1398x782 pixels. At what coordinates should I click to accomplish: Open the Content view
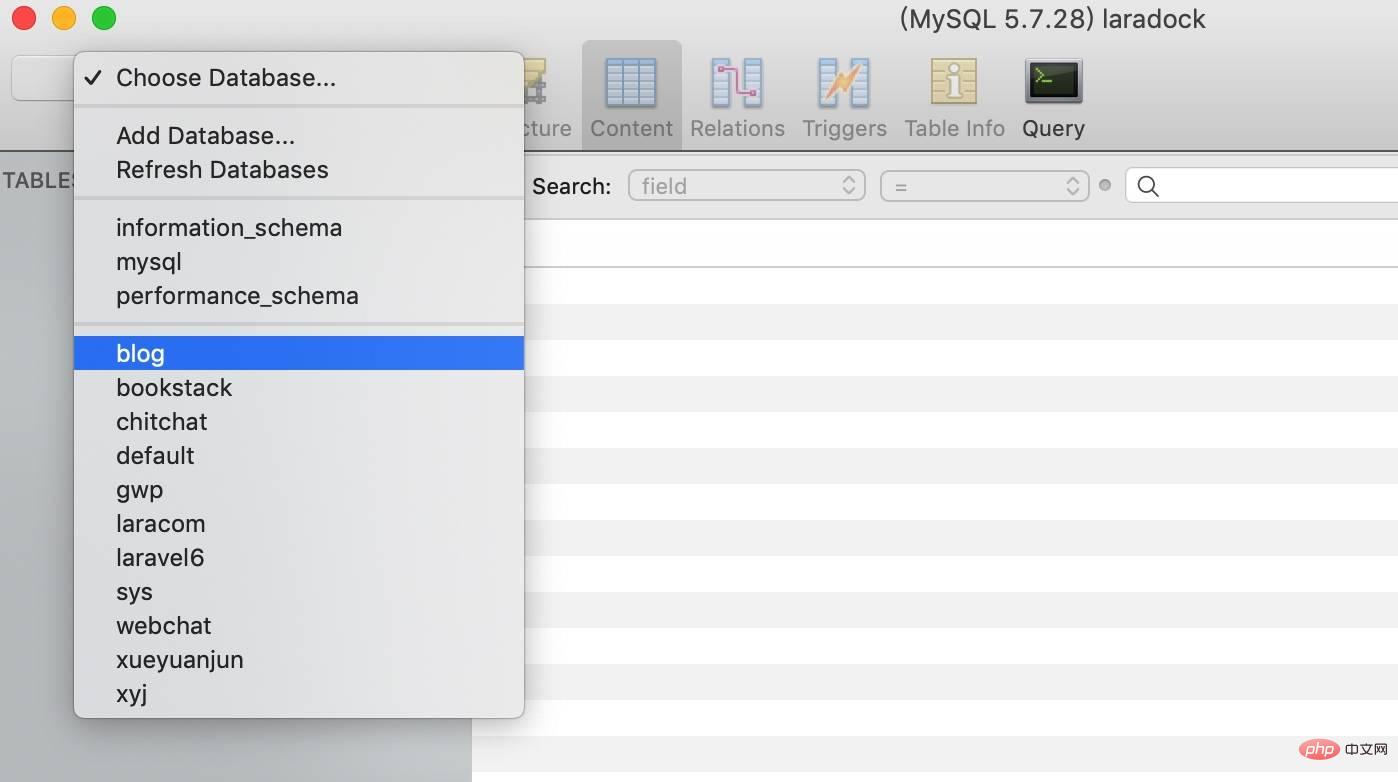(631, 97)
